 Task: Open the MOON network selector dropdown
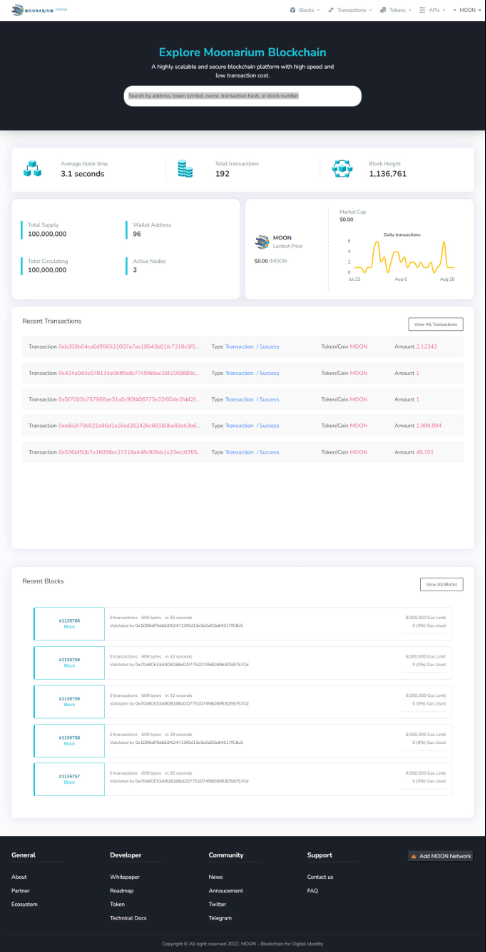tap(467, 10)
